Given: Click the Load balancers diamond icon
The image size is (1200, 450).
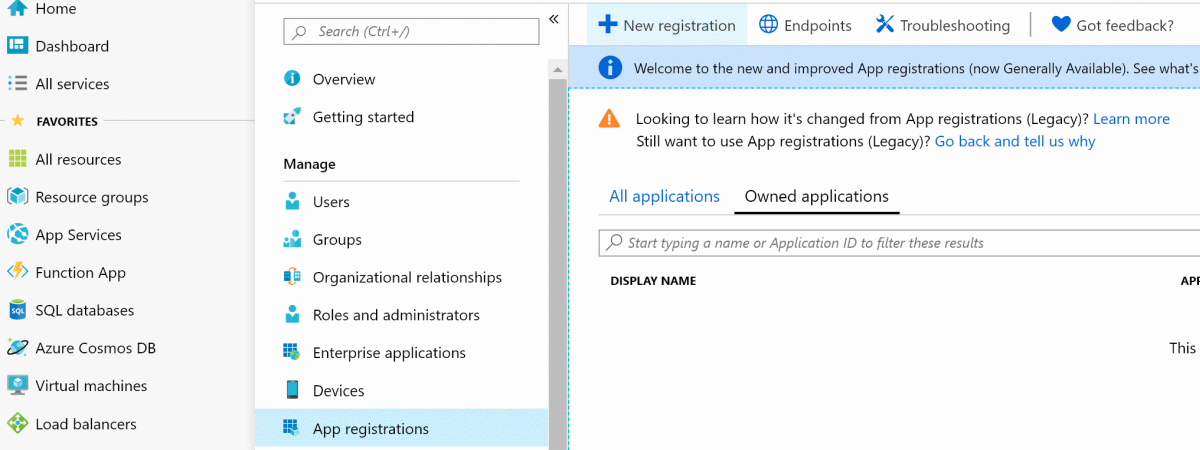Looking at the screenshot, I should [17, 424].
